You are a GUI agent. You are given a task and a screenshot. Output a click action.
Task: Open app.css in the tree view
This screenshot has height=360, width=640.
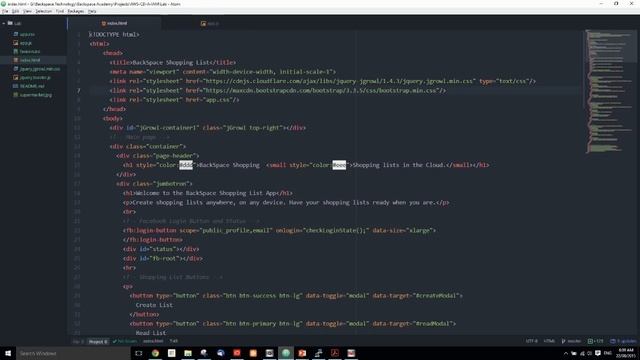click(27, 34)
